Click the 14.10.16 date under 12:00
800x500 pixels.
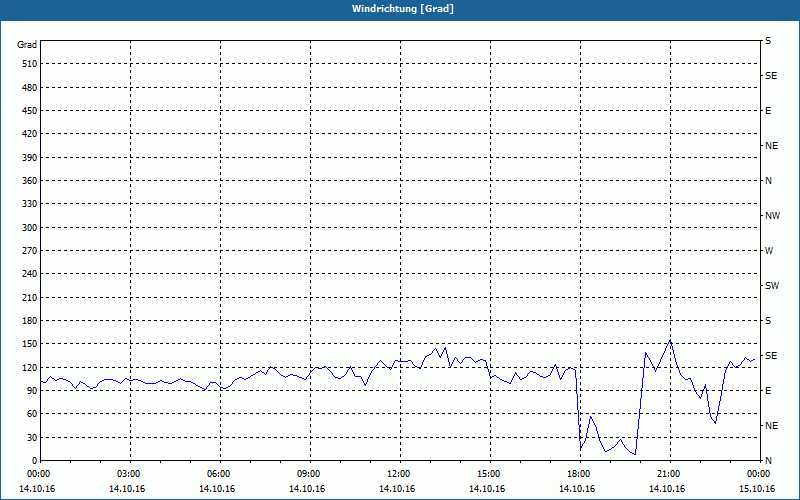[397, 489]
